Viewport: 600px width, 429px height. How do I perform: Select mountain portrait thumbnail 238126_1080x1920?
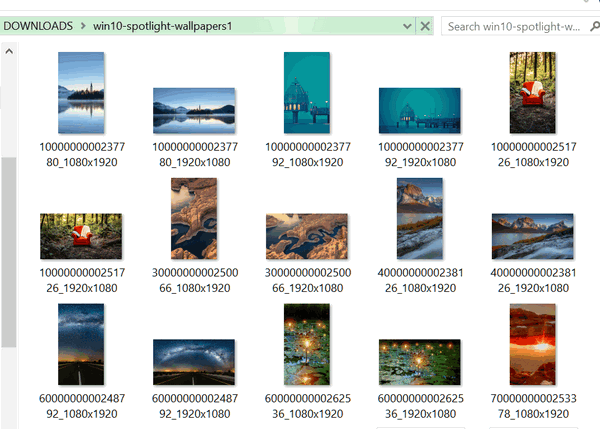click(x=420, y=219)
